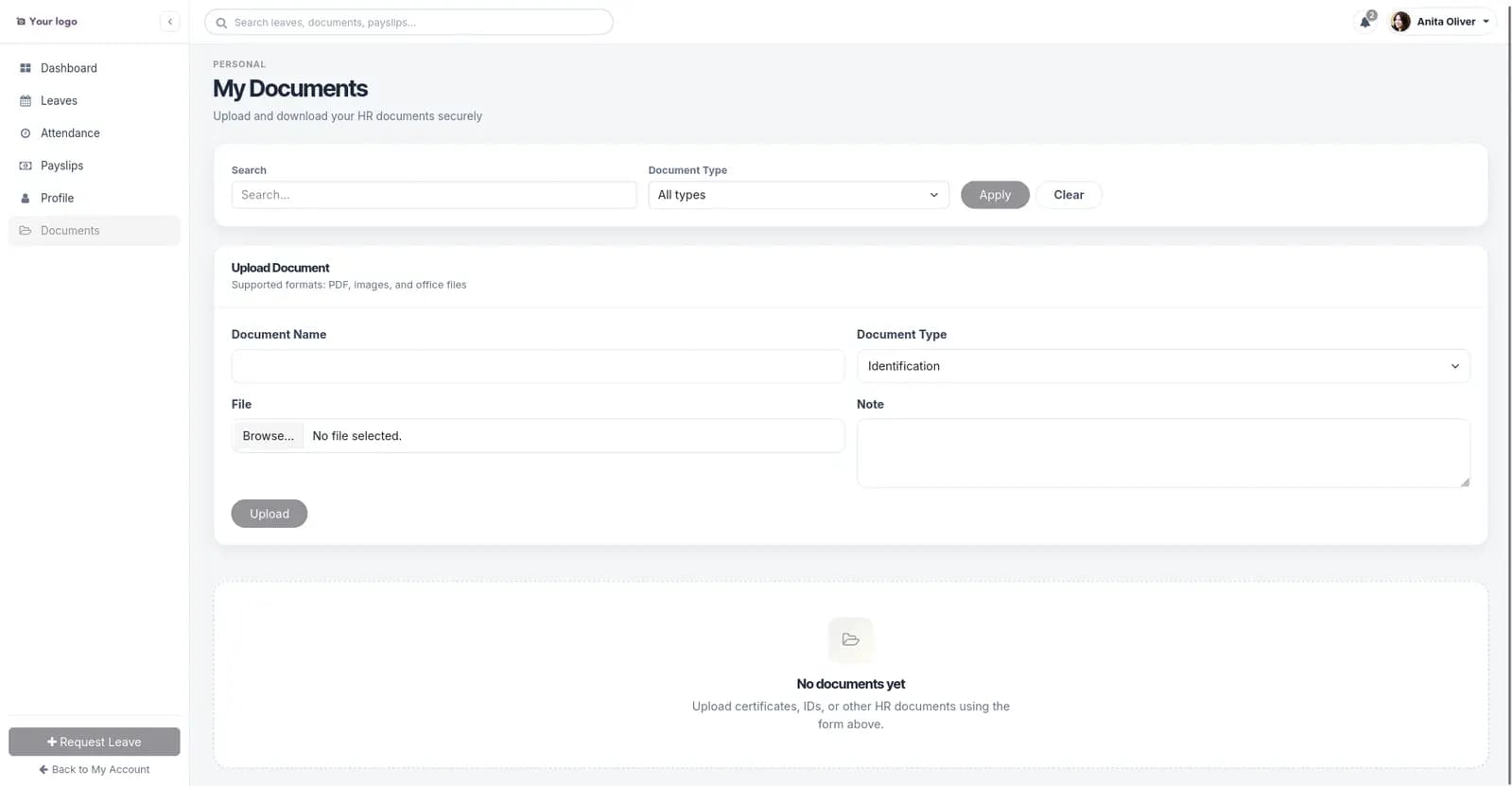Viewport: 1512px width, 786px height.
Task: Go to Dashboard in the sidebar
Action: point(94,68)
